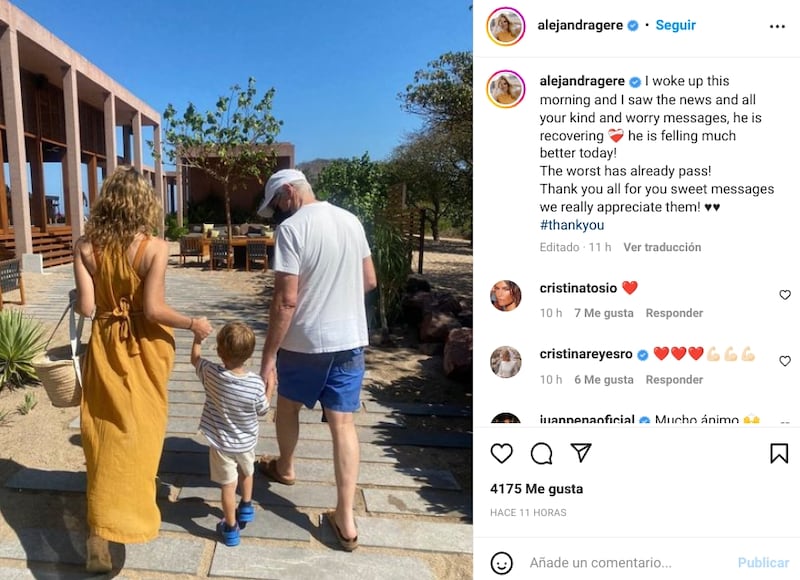Screen dimensions: 800x580
Task: View the 4175 Me gusta likes list
Action: 536,489
